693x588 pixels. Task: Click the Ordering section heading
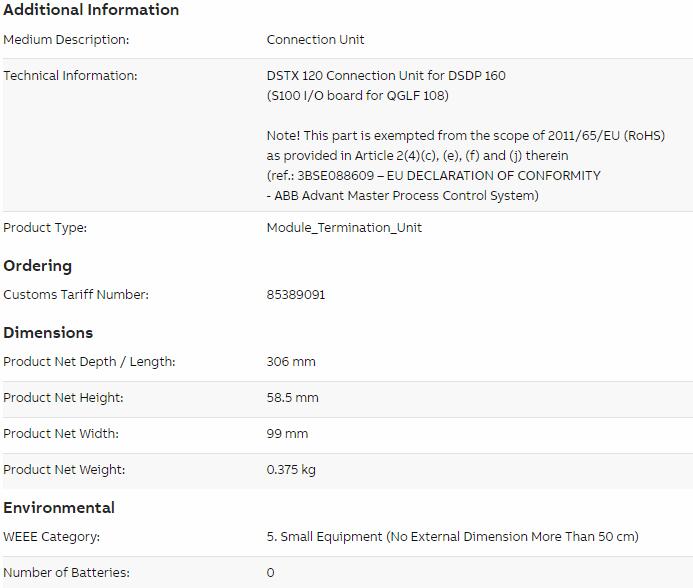coord(38,266)
